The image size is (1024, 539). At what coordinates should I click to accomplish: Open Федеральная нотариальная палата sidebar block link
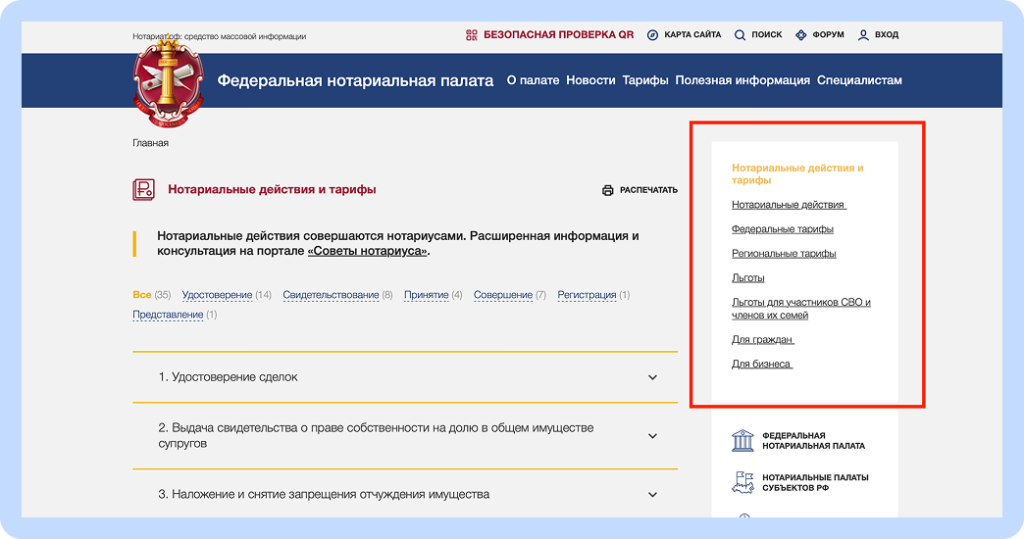pos(813,441)
